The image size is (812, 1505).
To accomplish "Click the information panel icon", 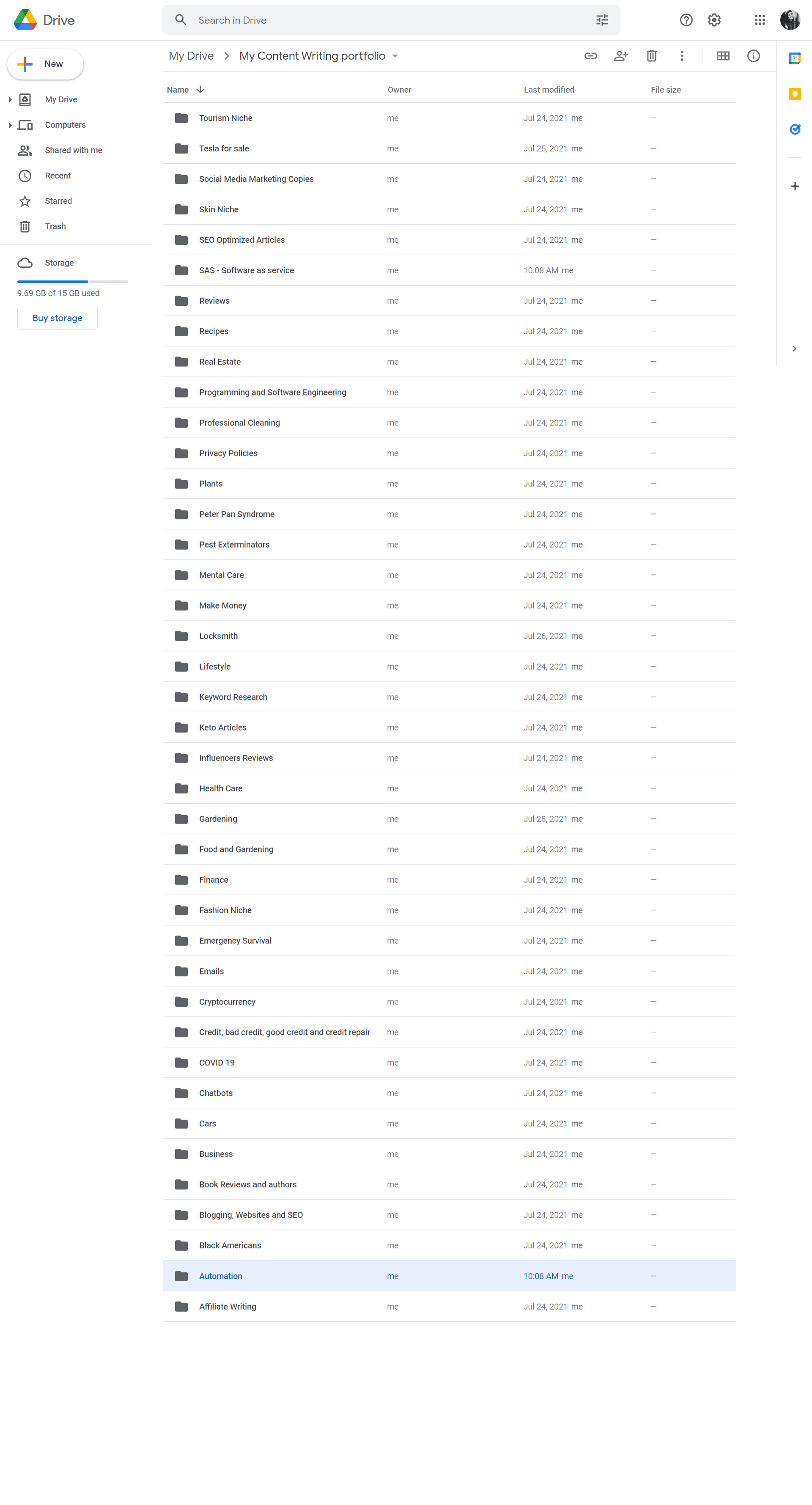I will (x=754, y=56).
